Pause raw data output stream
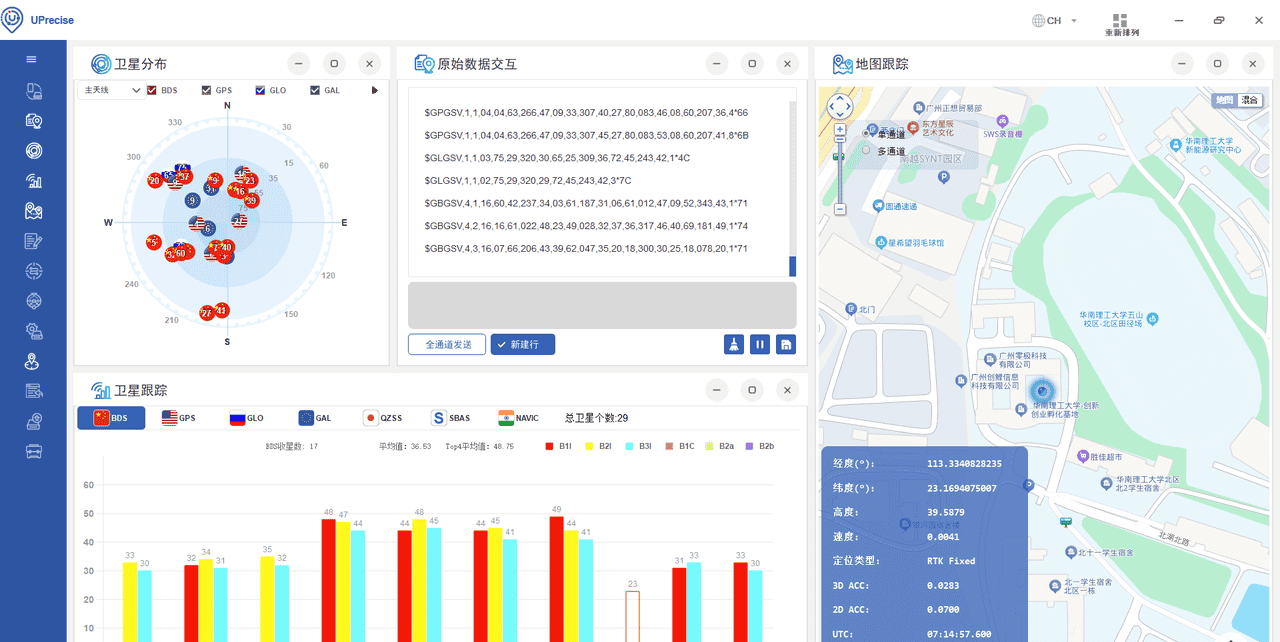 click(x=759, y=343)
